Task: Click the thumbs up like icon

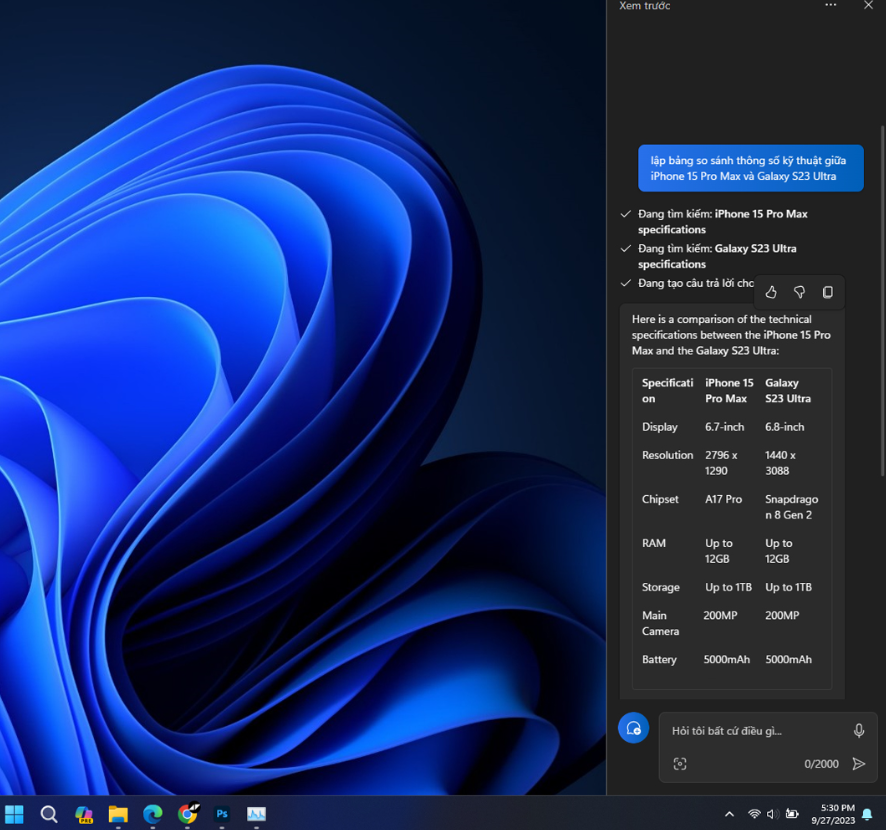Action: tap(771, 292)
